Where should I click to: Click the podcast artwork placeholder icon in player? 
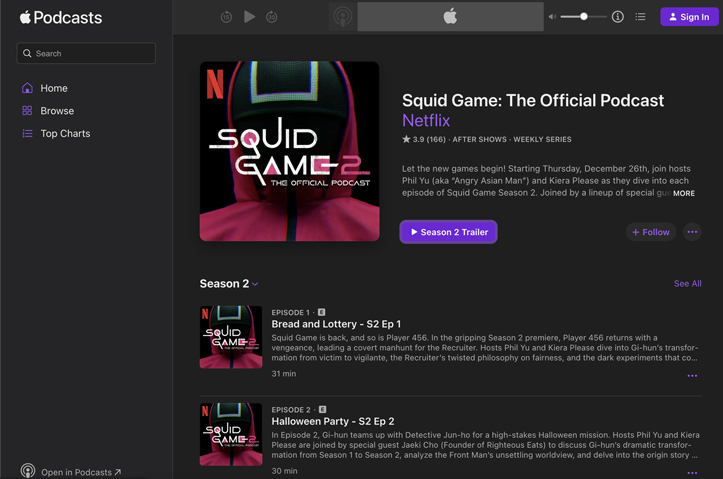tap(343, 17)
